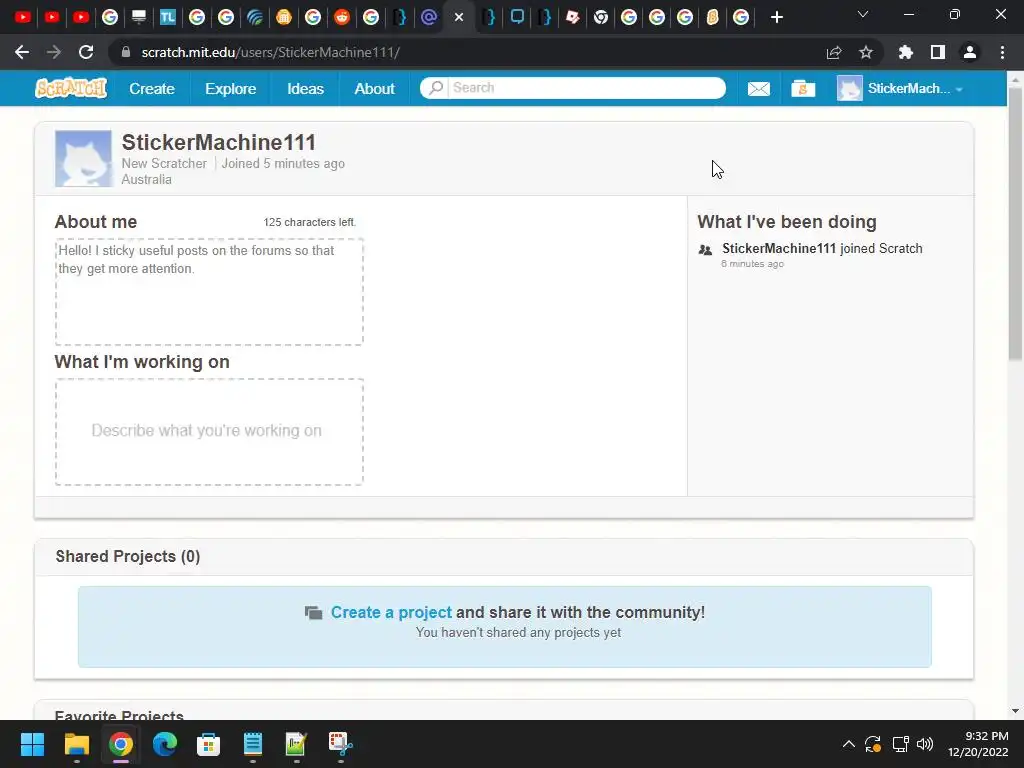This screenshot has width=1024, height=768.
Task: Bookmark this page with the star icon
Action: pyautogui.click(x=866, y=52)
